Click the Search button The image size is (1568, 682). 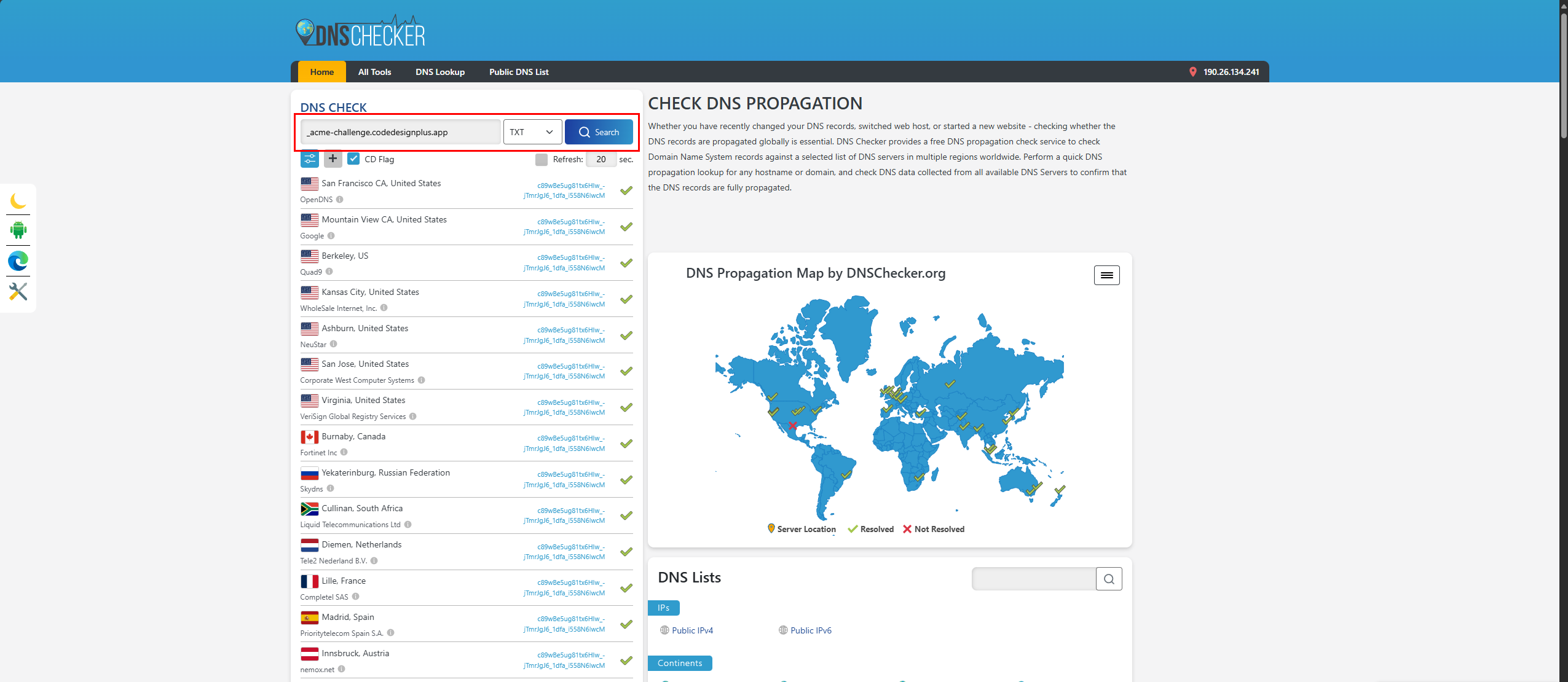click(x=599, y=132)
